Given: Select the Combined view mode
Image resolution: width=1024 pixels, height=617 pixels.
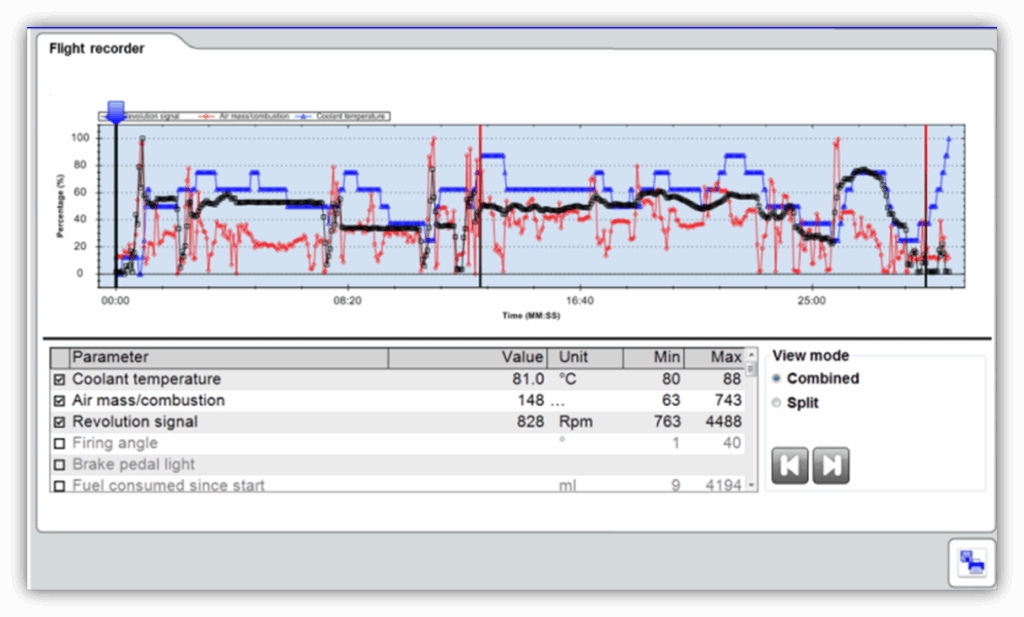Looking at the screenshot, I should tap(777, 379).
